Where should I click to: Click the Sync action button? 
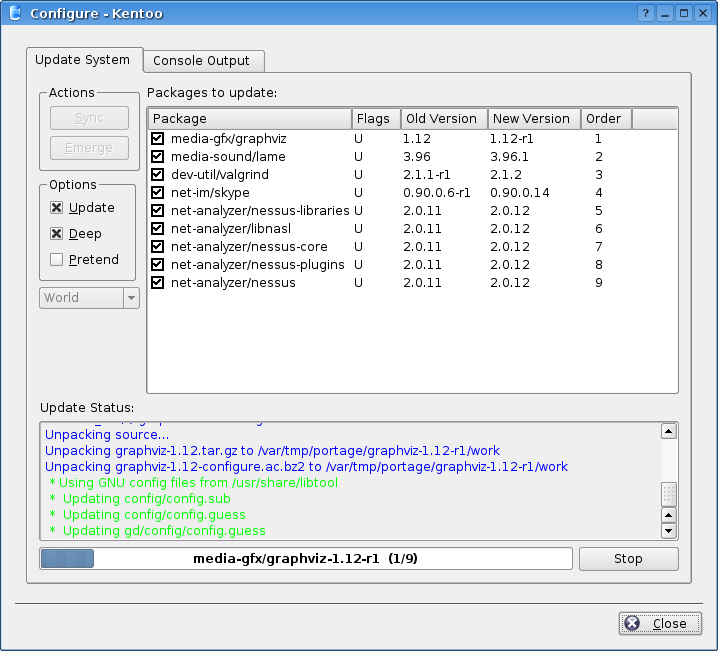89,118
